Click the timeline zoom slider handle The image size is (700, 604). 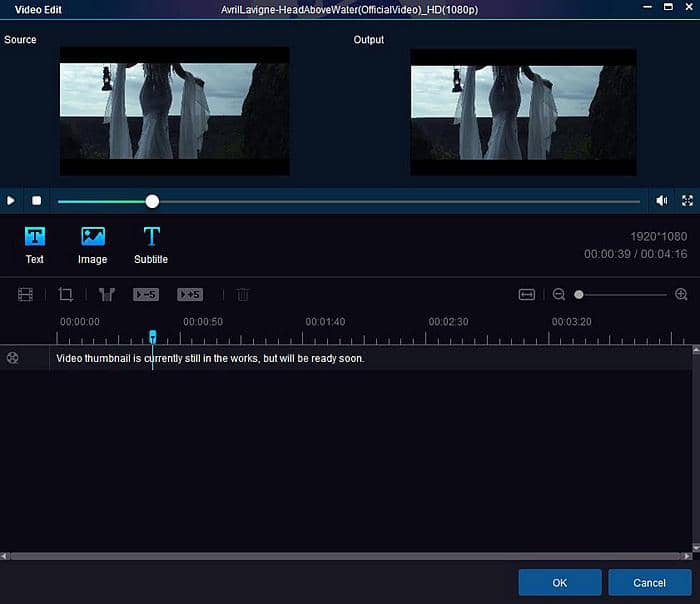tap(579, 295)
